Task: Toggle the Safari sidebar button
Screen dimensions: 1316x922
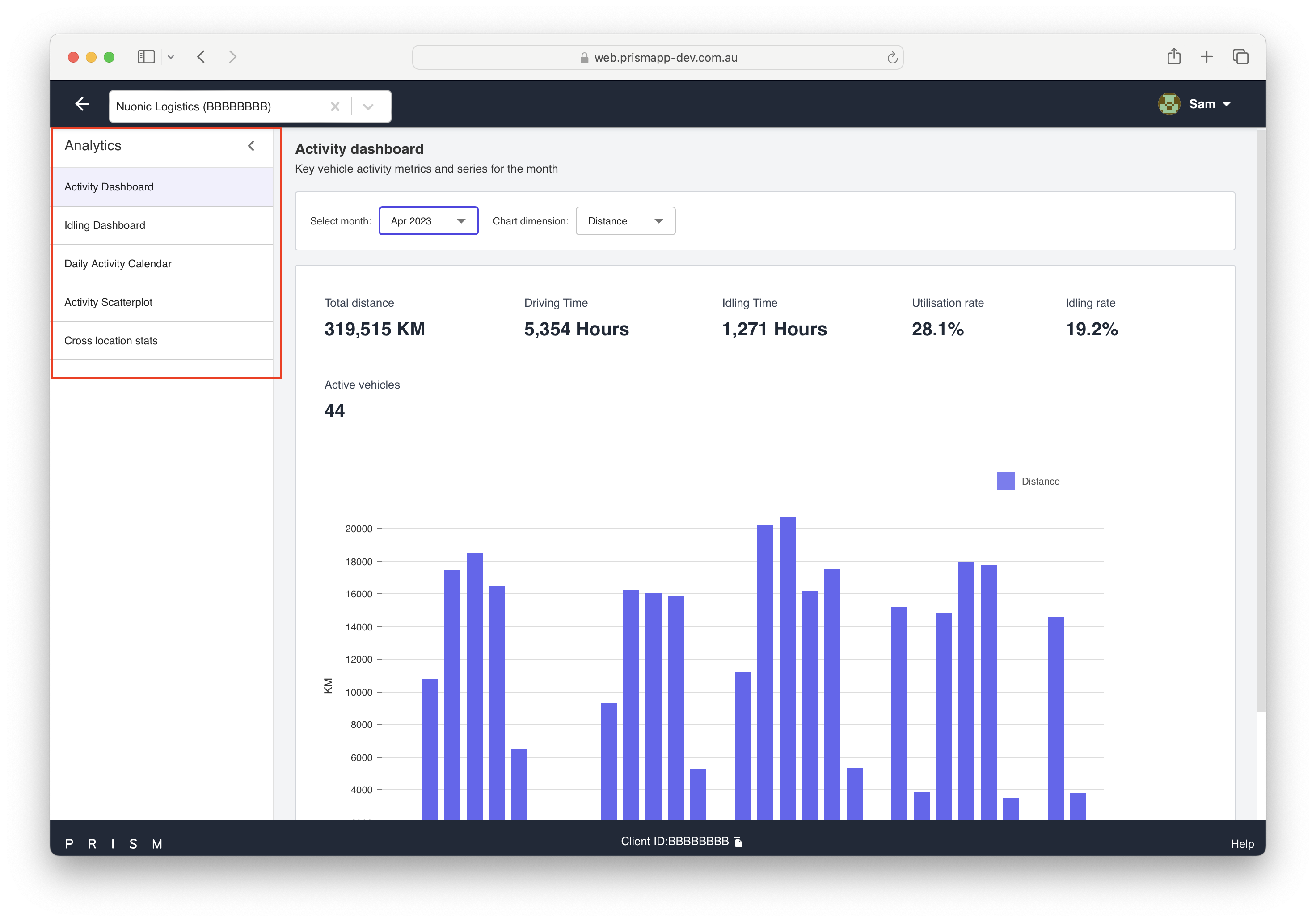Action: [146, 57]
